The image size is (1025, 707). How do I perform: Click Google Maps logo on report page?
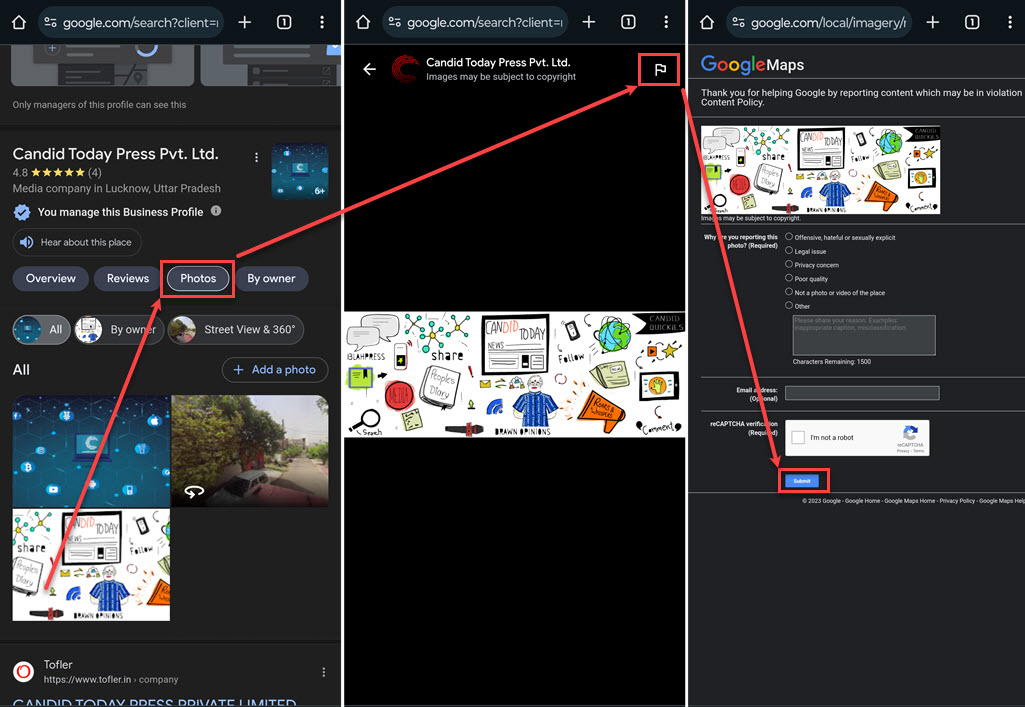coord(752,64)
